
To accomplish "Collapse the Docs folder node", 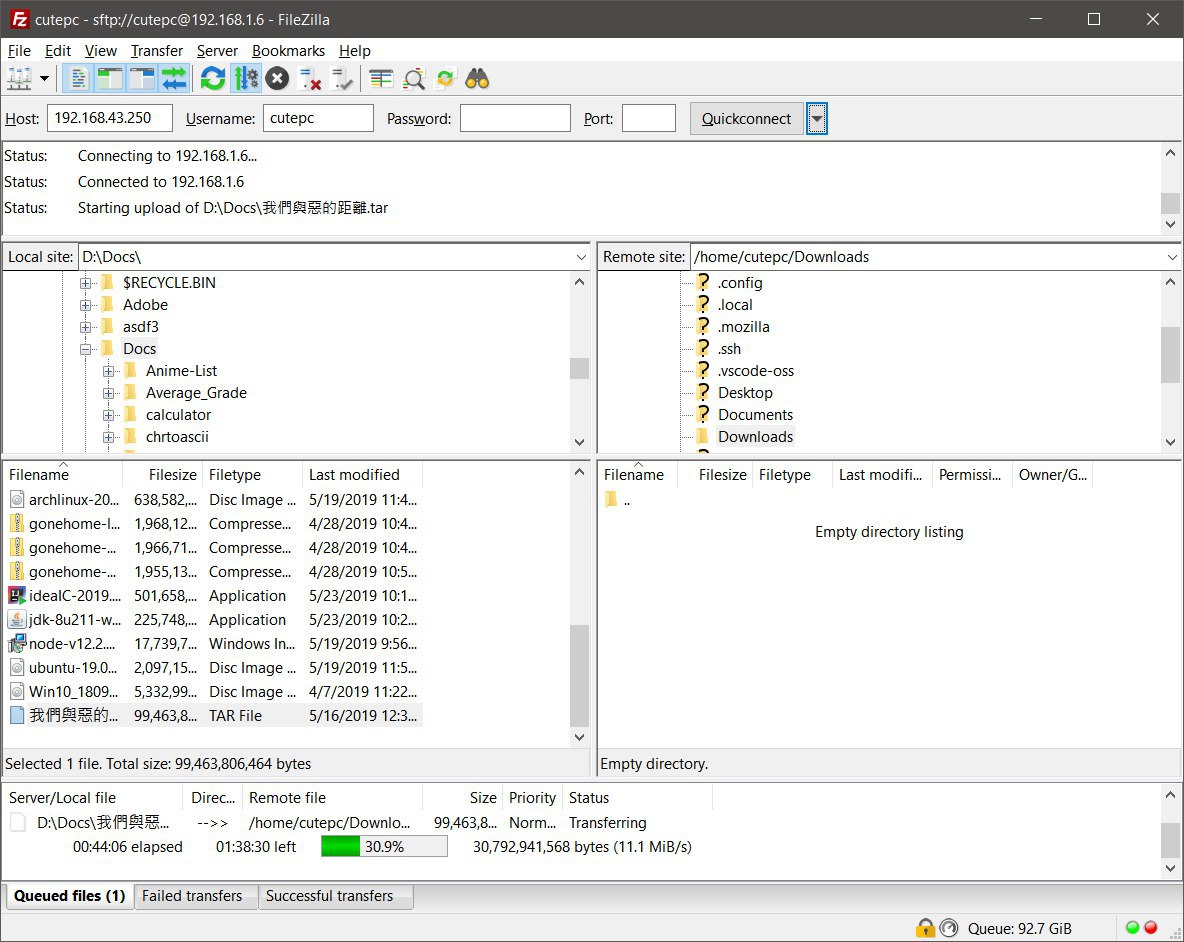I will point(85,349).
